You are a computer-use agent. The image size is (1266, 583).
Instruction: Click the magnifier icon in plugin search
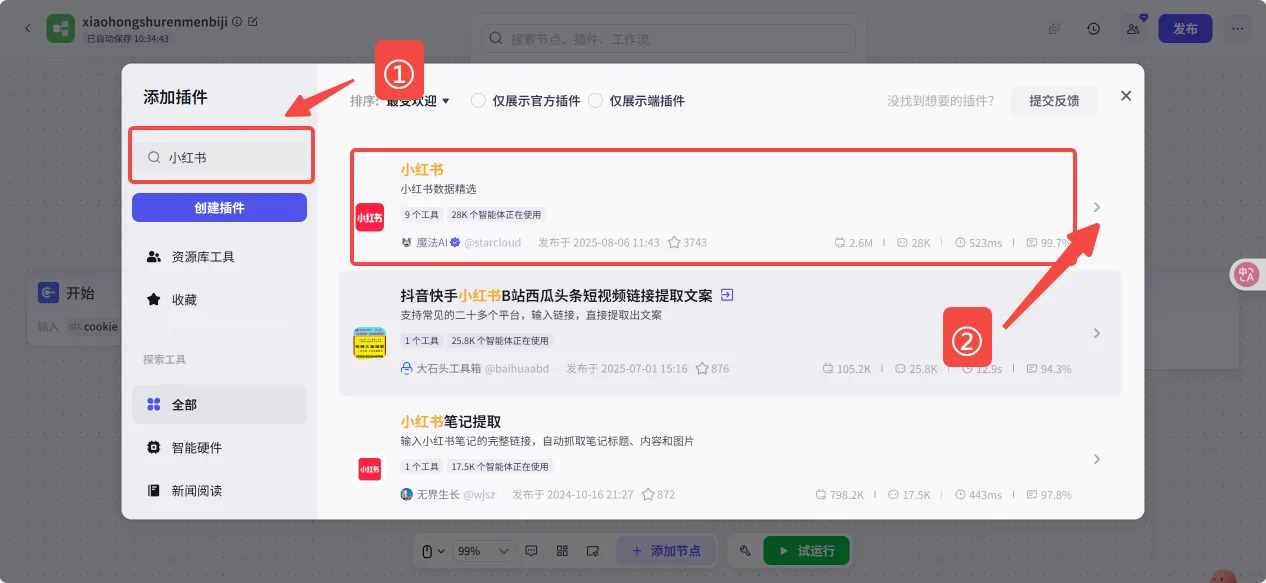tap(154, 157)
